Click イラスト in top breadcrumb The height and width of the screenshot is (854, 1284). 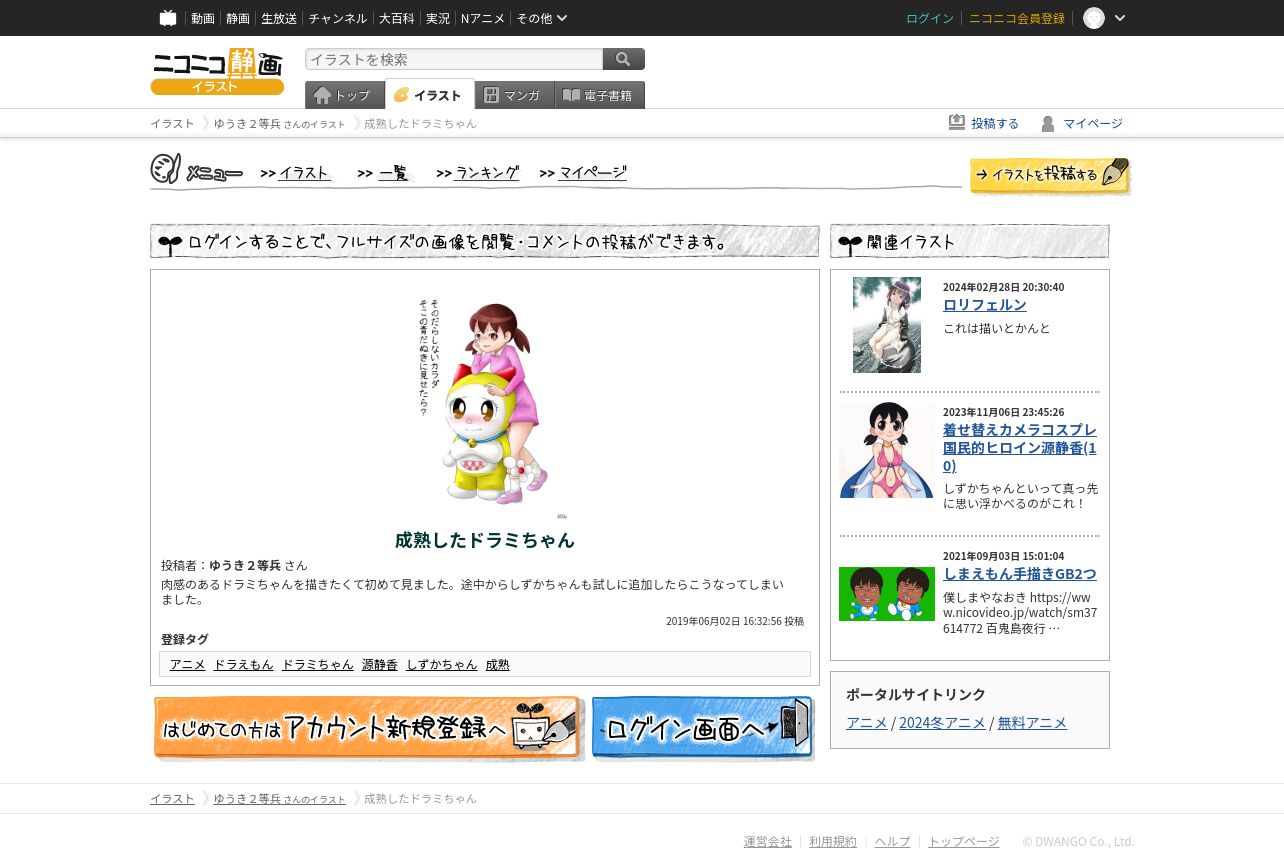pos(173,123)
